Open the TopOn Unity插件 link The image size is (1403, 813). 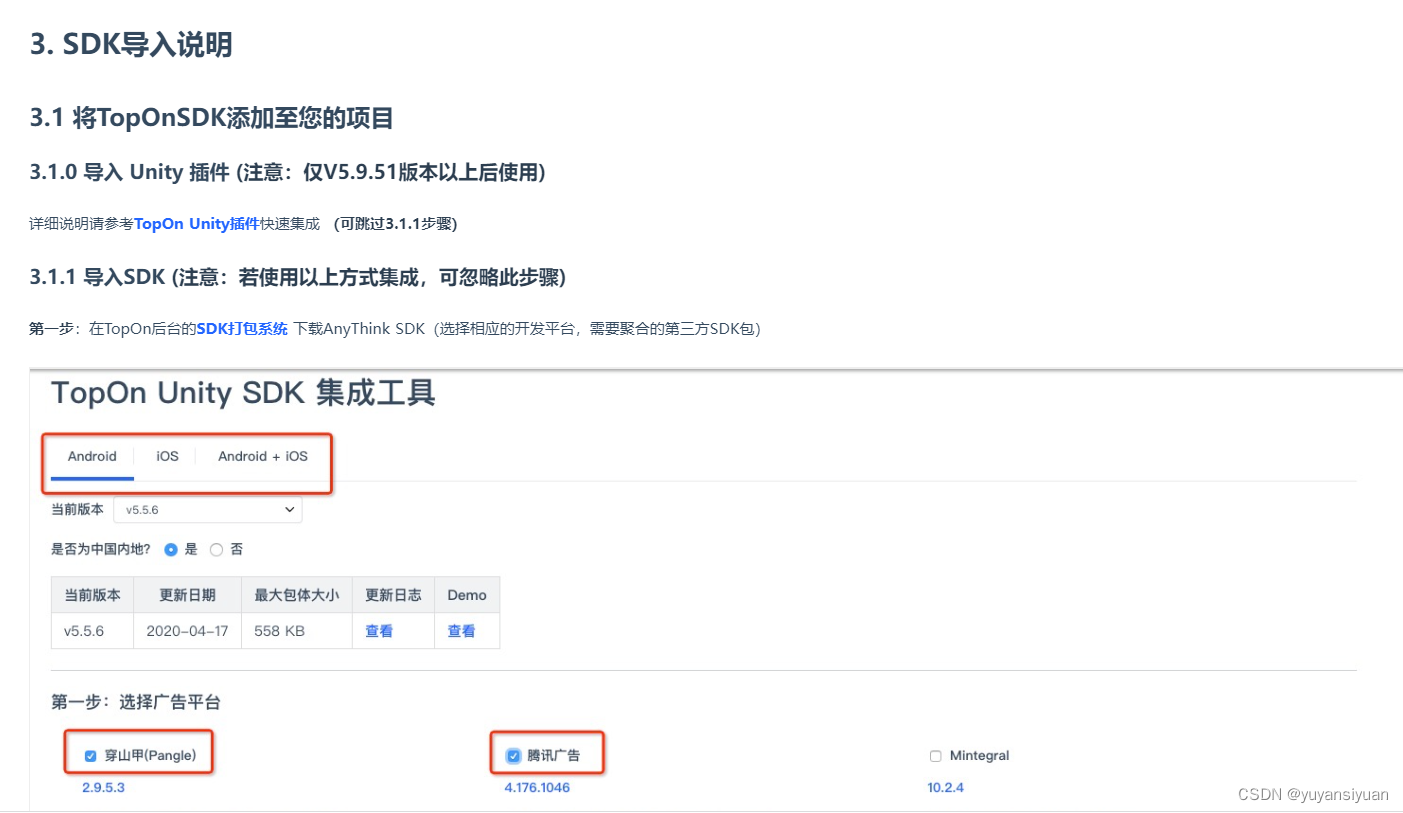197,224
